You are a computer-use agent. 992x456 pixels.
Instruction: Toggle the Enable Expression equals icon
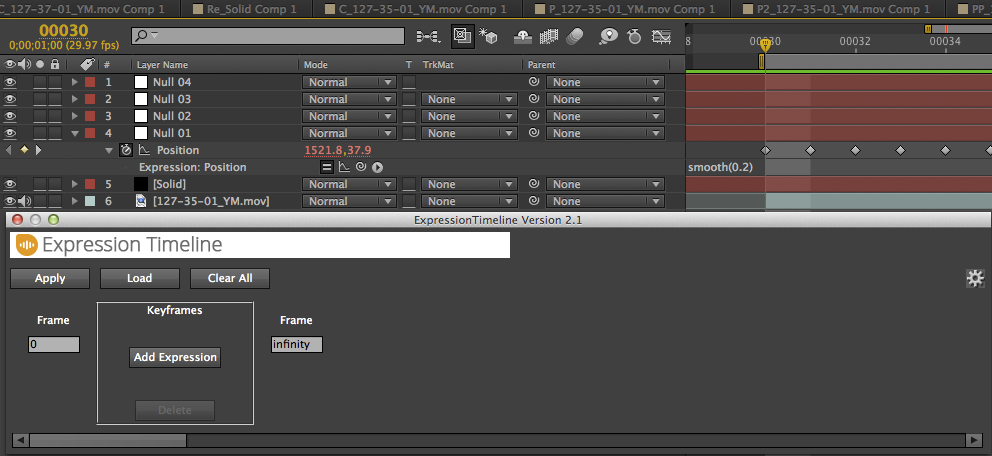point(327,167)
